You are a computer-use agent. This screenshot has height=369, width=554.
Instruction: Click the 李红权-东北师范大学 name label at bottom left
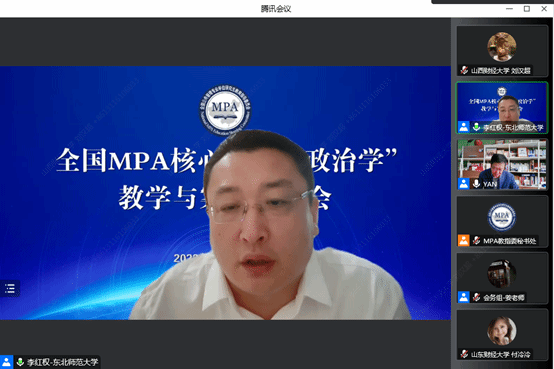pos(63,362)
